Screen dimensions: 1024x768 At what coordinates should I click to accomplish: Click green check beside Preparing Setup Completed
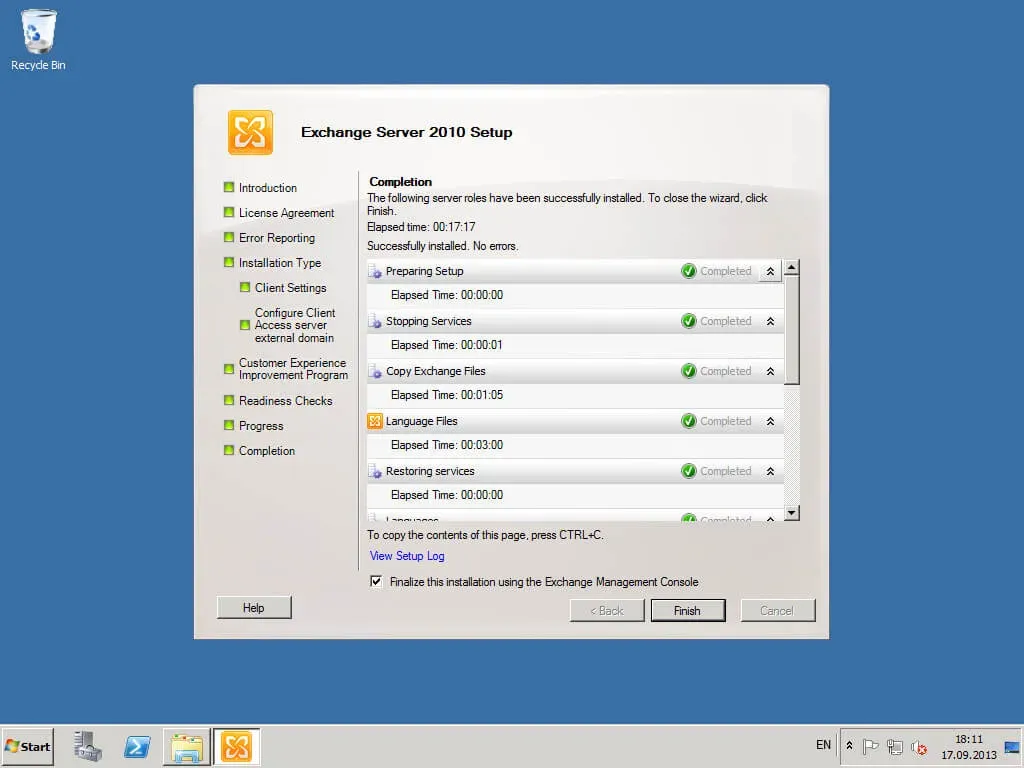point(688,271)
